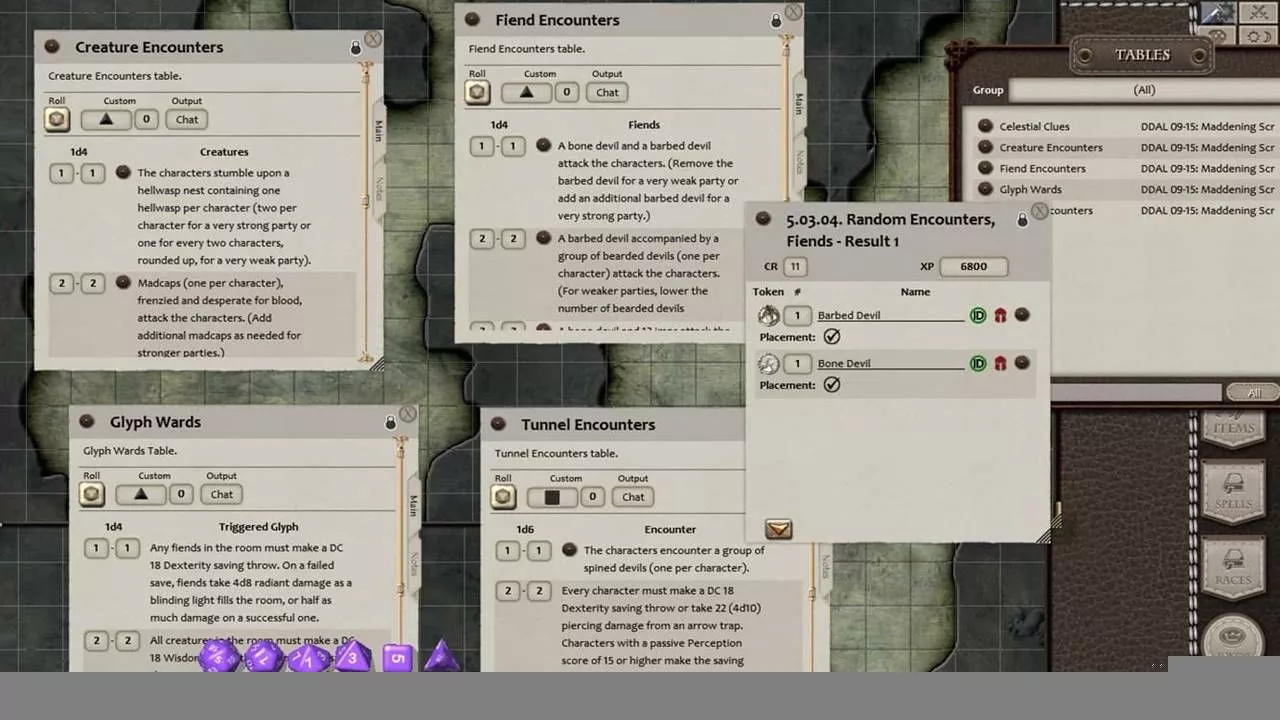Click Chat output button in Glyph Wards
Viewport: 1280px width, 720px height.
222,494
